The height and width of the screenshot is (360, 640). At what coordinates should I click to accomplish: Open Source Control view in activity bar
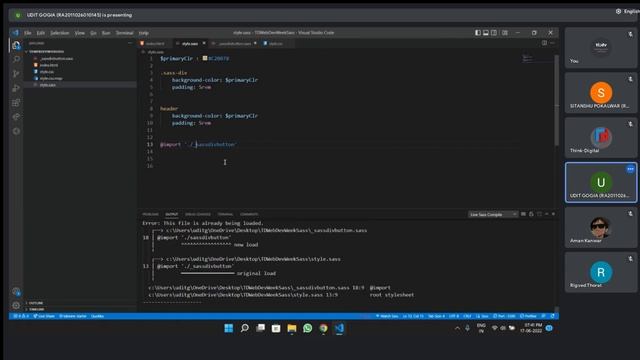(x=16, y=74)
